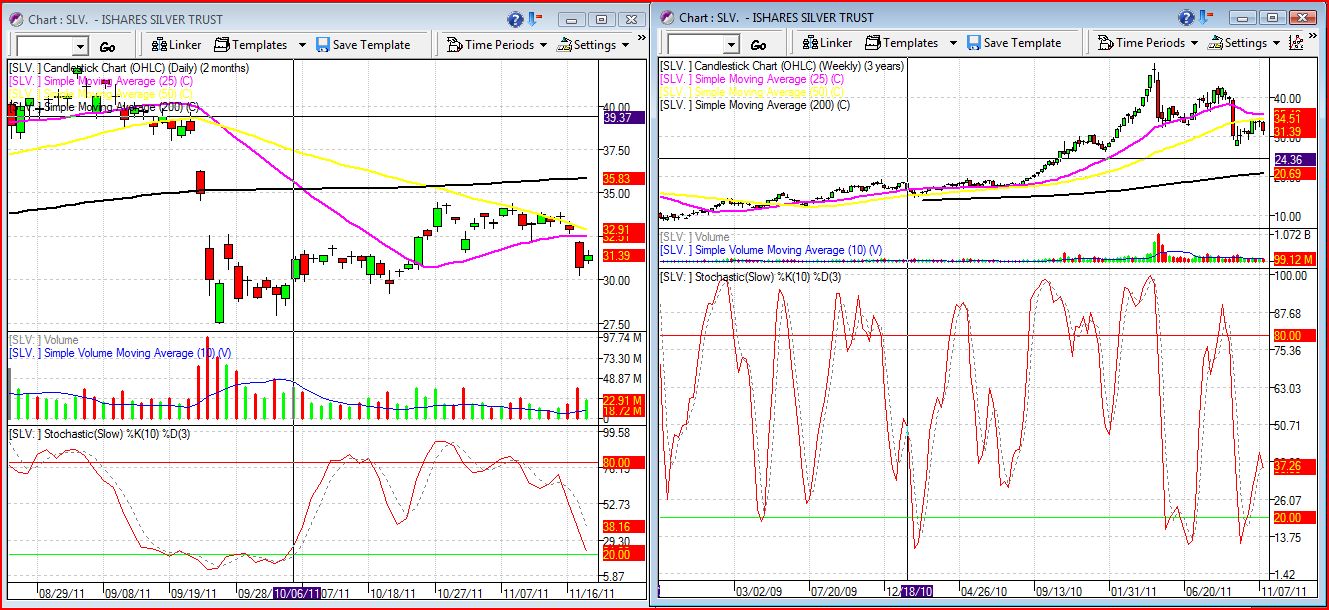Click the 'Simple Volume Moving Average (10)' legend in the Daily chart
The image size is (1329, 610).
pos(120,353)
